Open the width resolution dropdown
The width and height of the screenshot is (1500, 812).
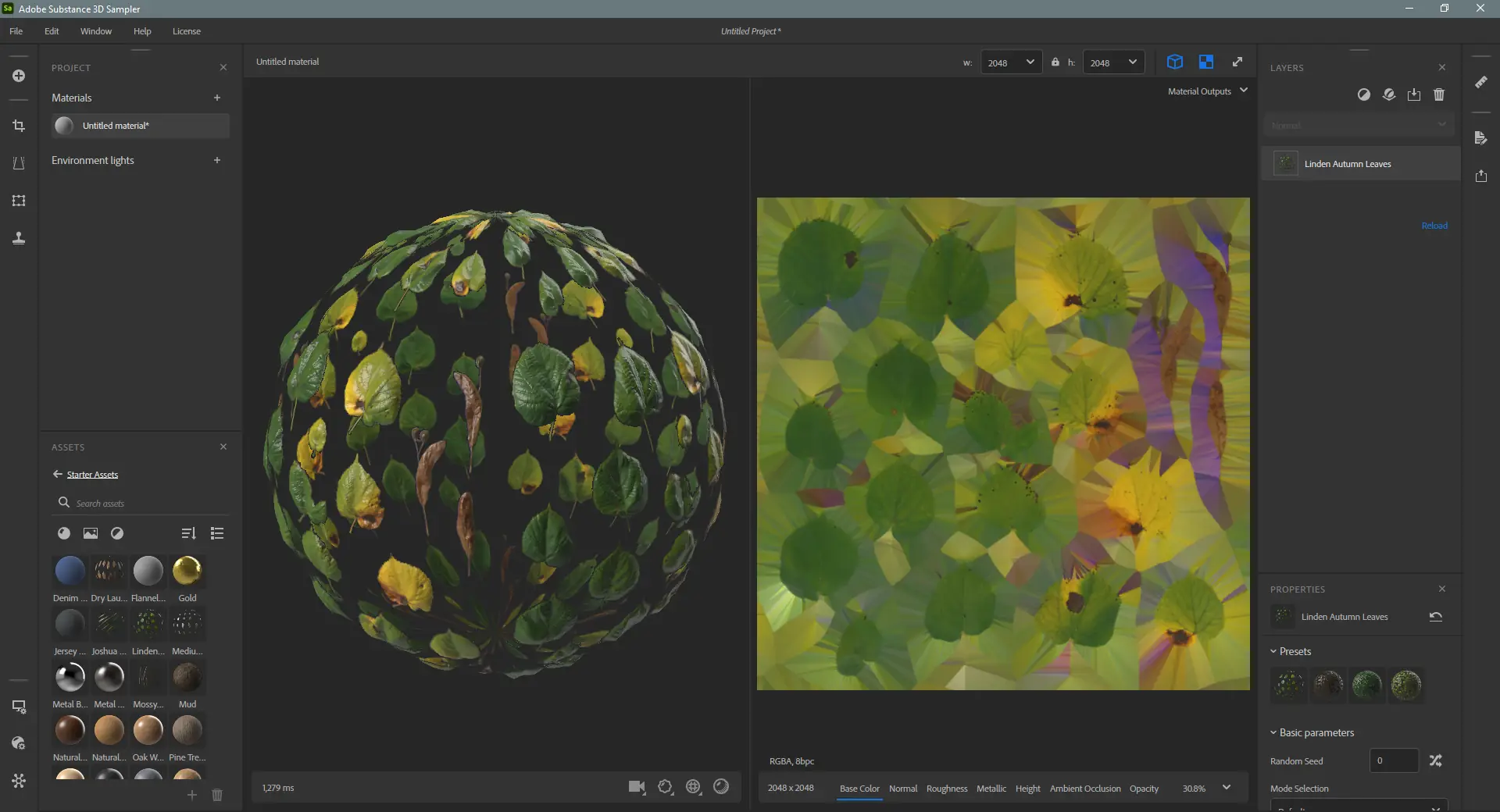(x=1011, y=62)
